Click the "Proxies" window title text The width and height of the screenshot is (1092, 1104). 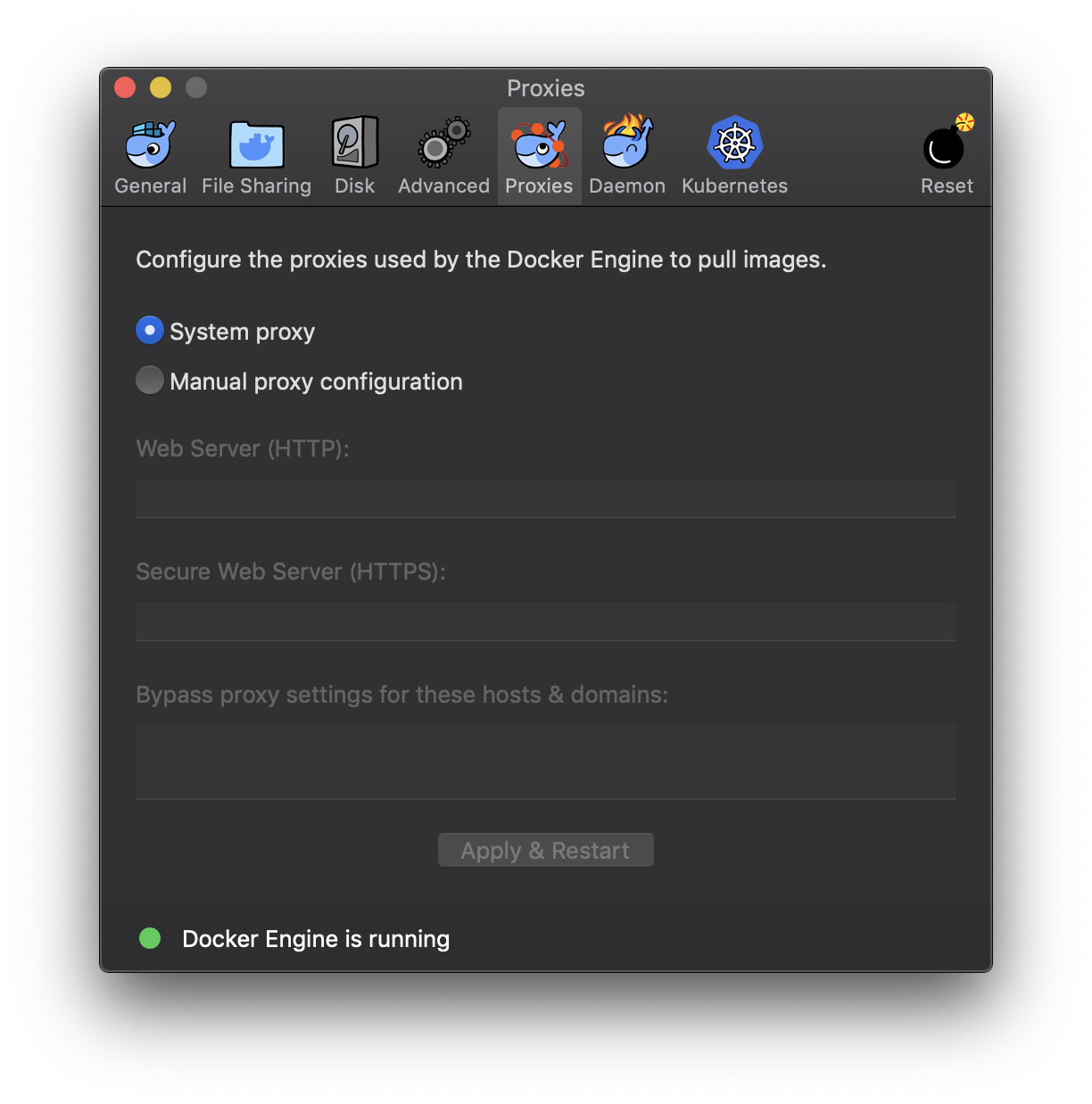[x=546, y=88]
